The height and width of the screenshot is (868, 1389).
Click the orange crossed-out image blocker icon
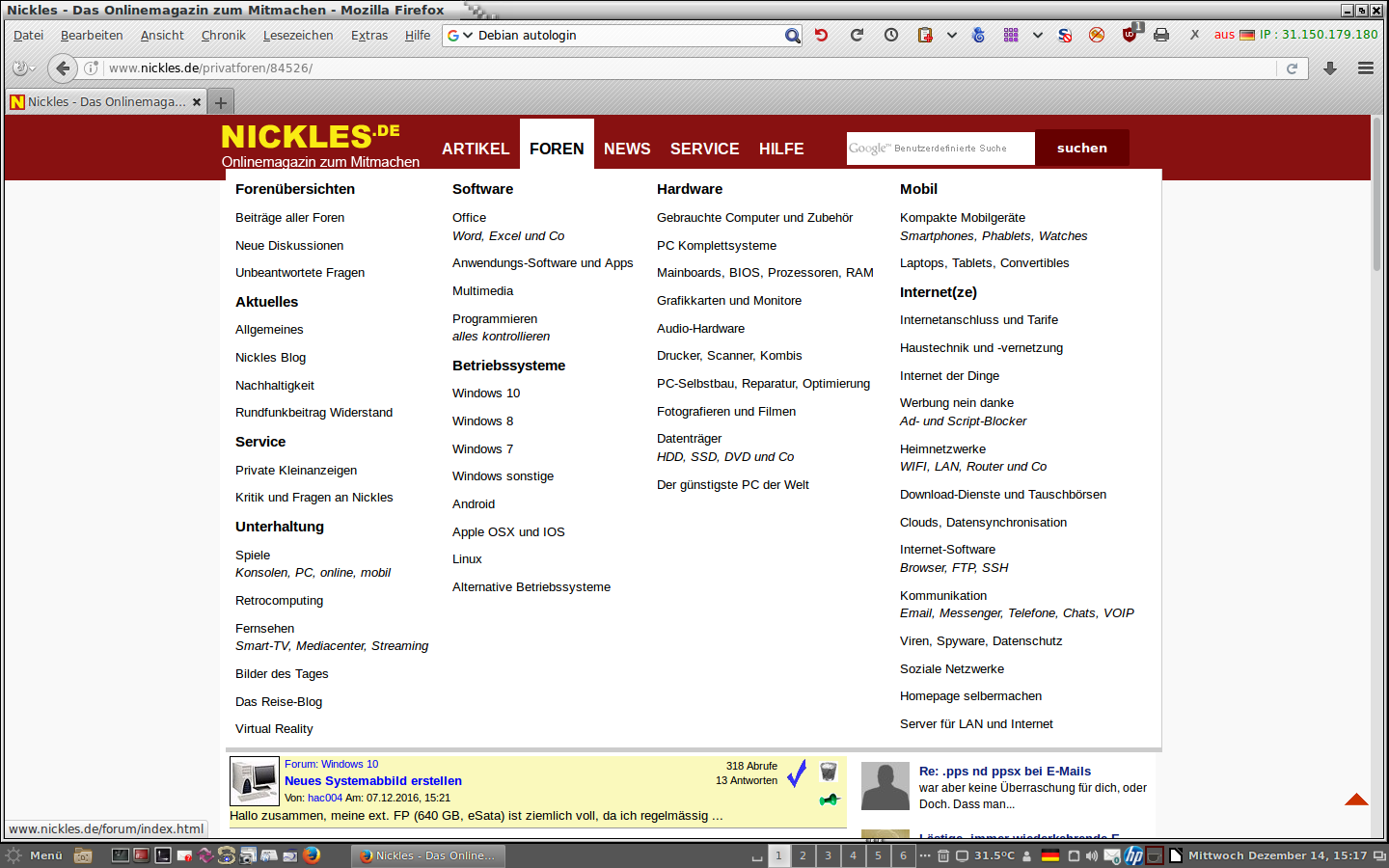(1097, 35)
